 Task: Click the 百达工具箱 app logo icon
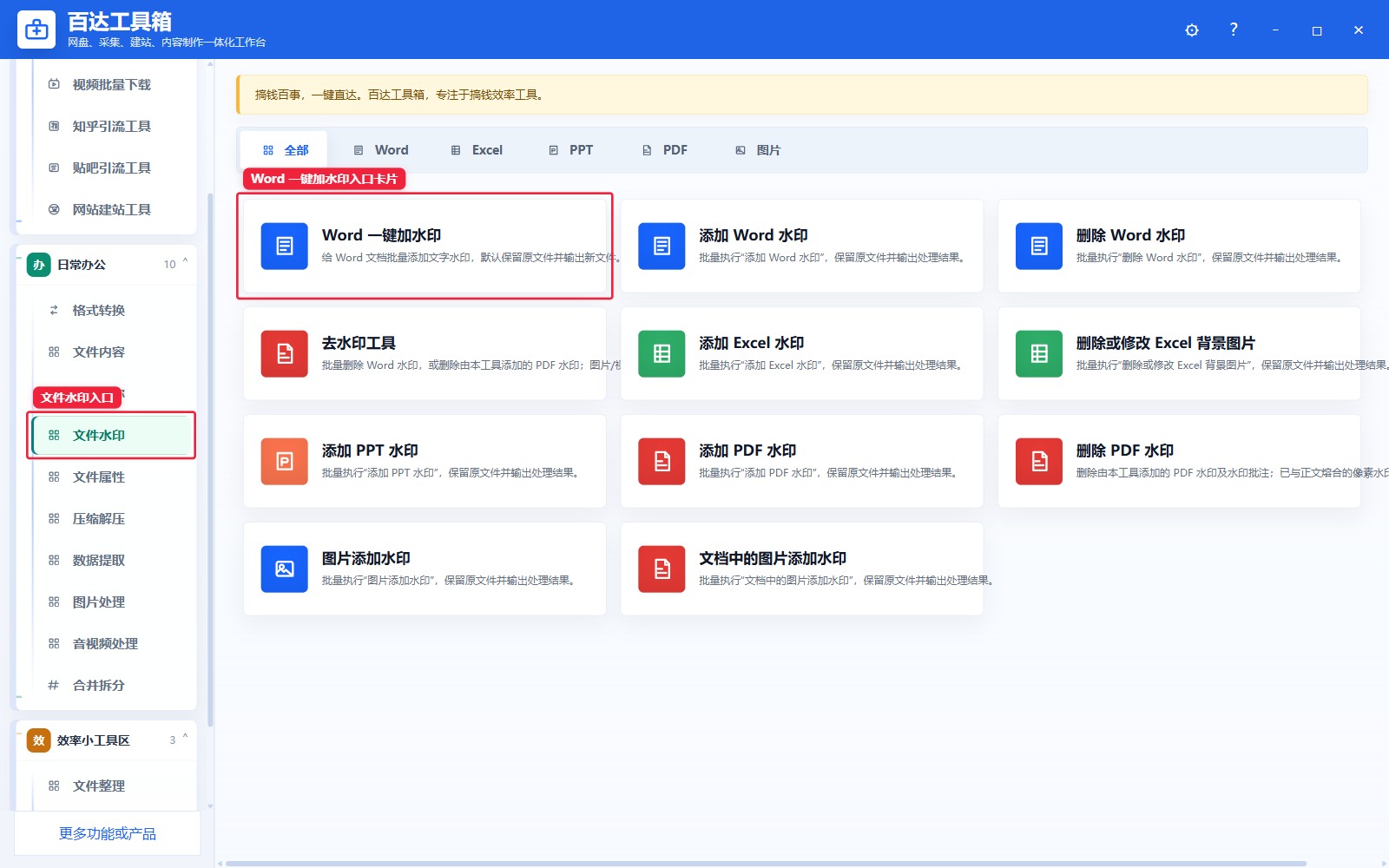(36, 30)
